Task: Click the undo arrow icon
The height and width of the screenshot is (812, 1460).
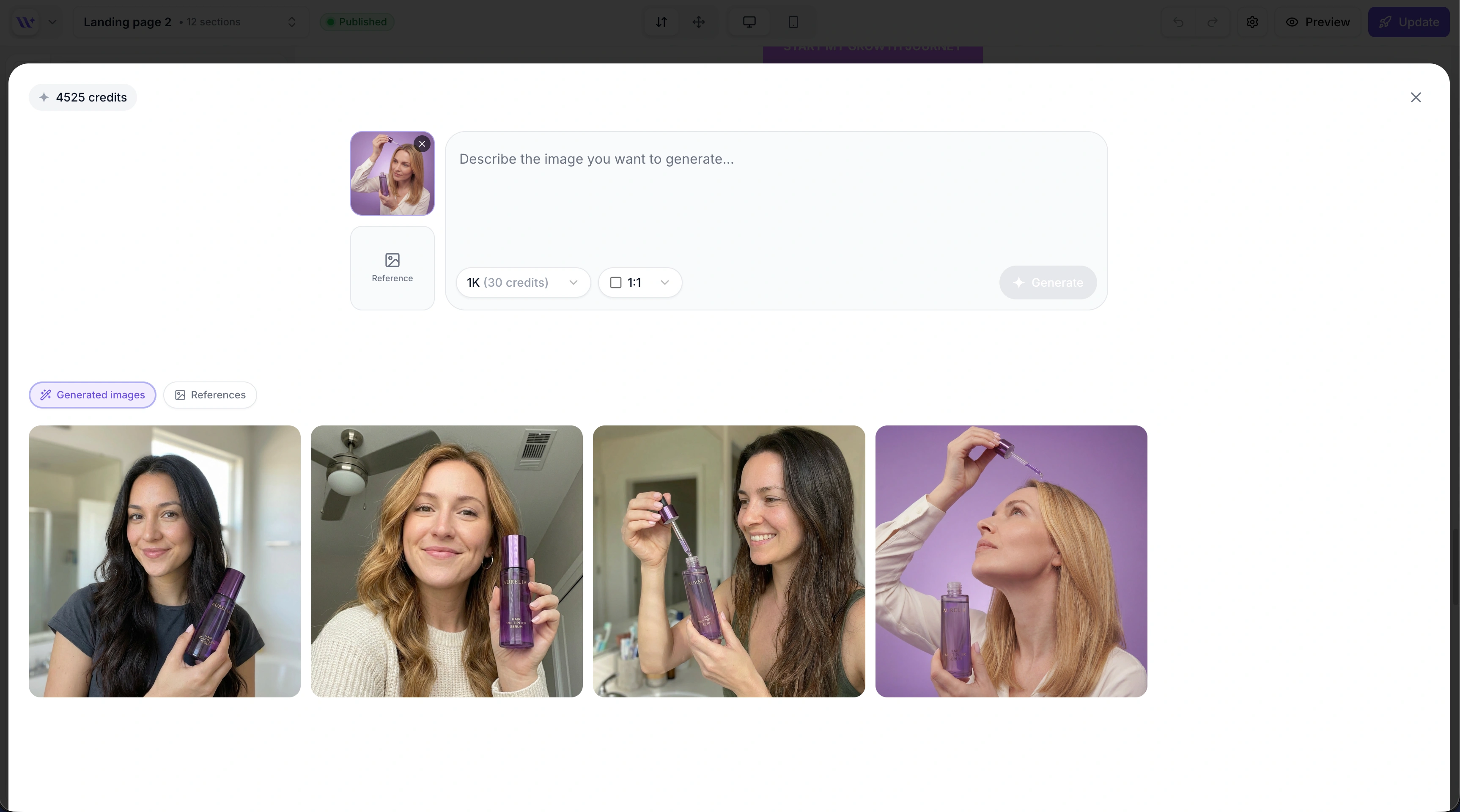Action: 1178,22
